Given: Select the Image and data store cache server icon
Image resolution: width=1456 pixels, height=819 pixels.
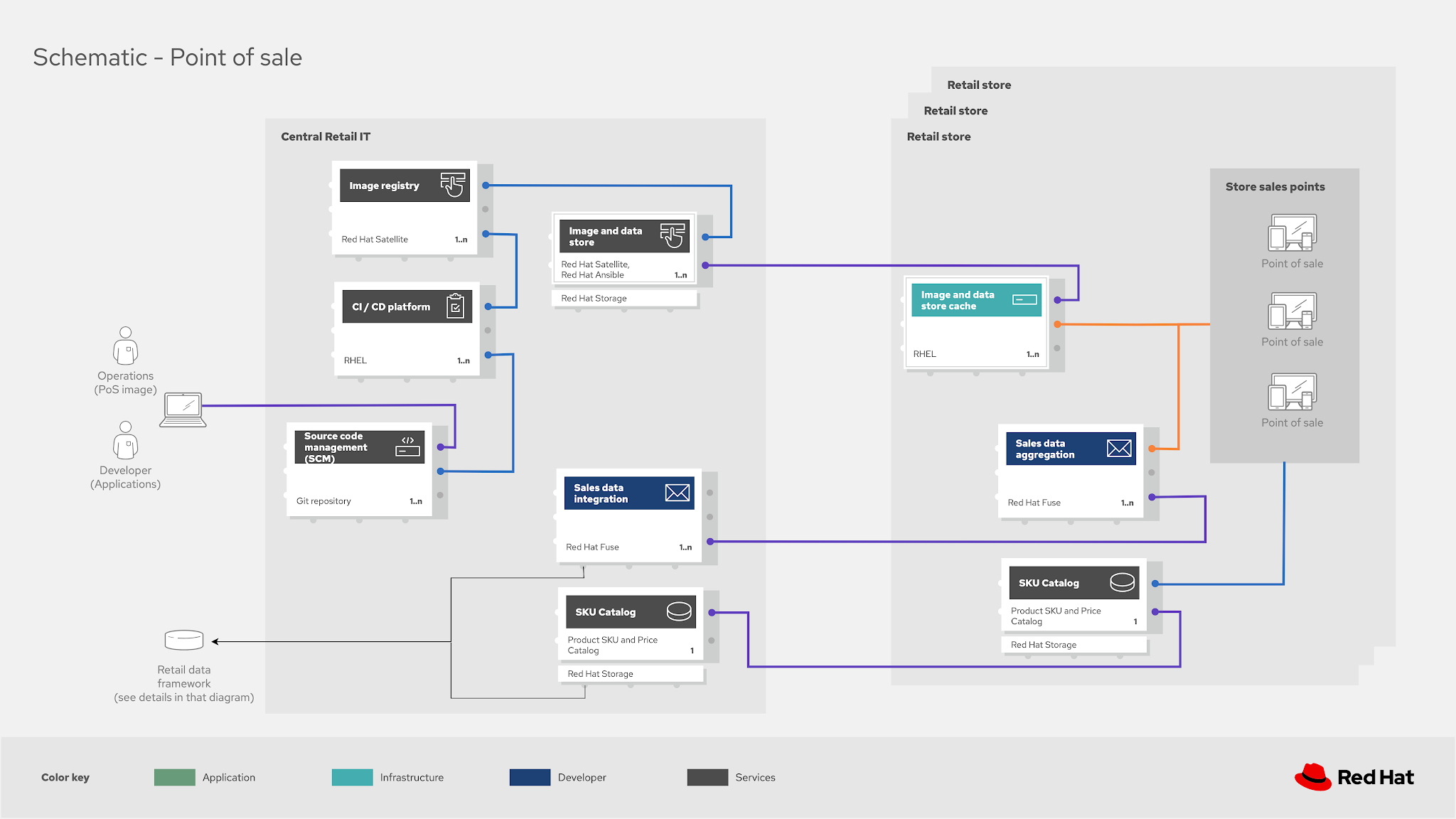Looking at the screenshot, I should [1024, 299].
